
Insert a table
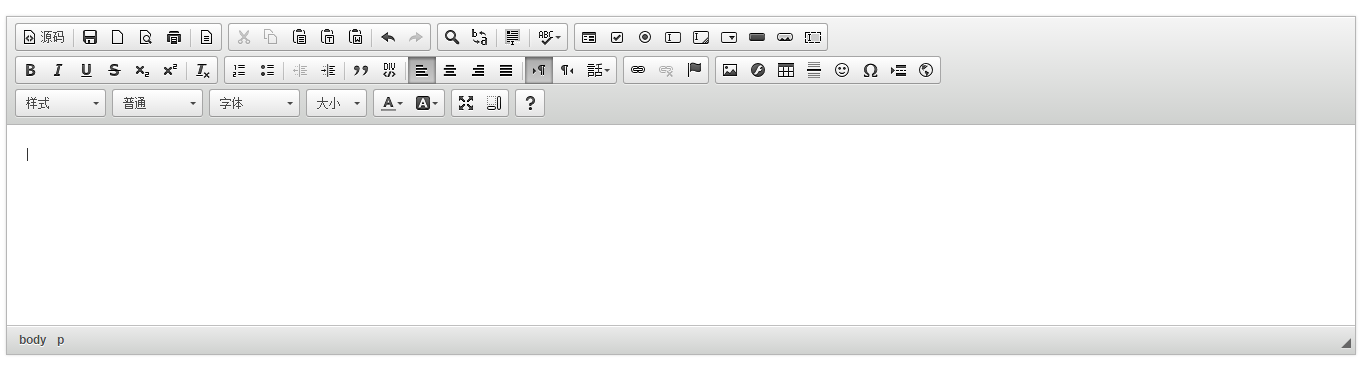click(x=786, y=70)
